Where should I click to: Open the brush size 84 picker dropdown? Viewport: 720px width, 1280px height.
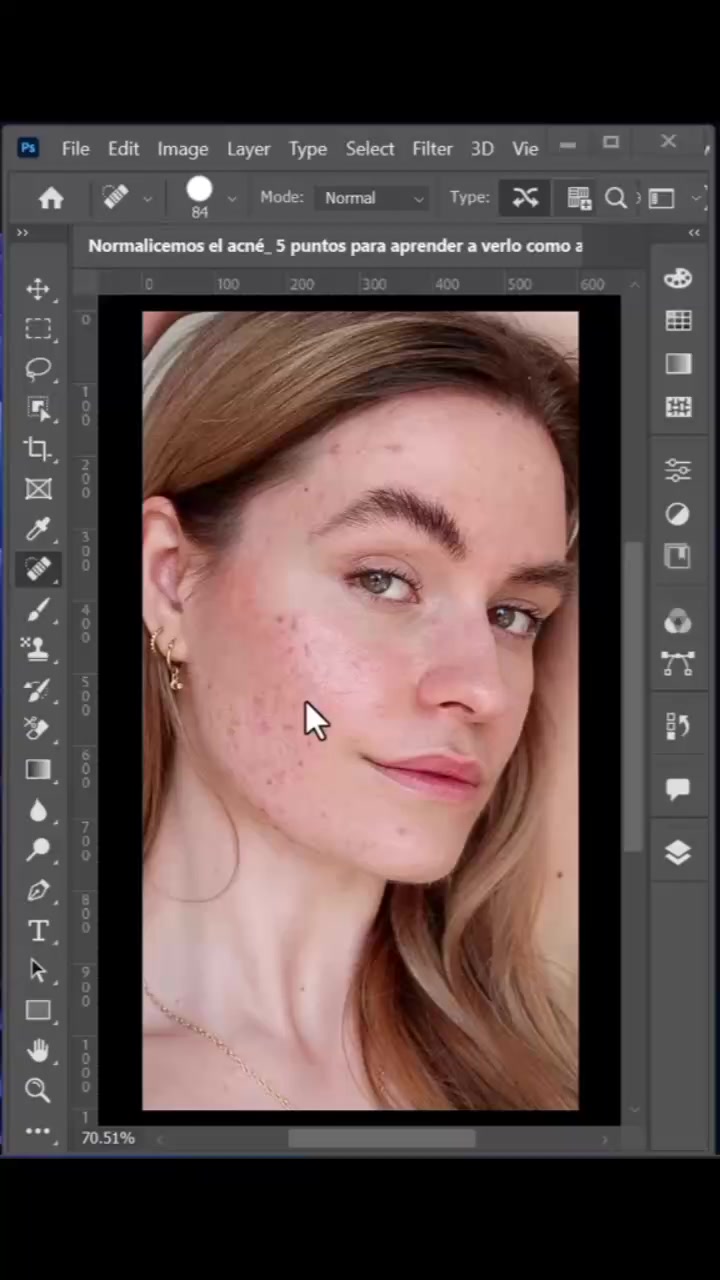[232, 198]
